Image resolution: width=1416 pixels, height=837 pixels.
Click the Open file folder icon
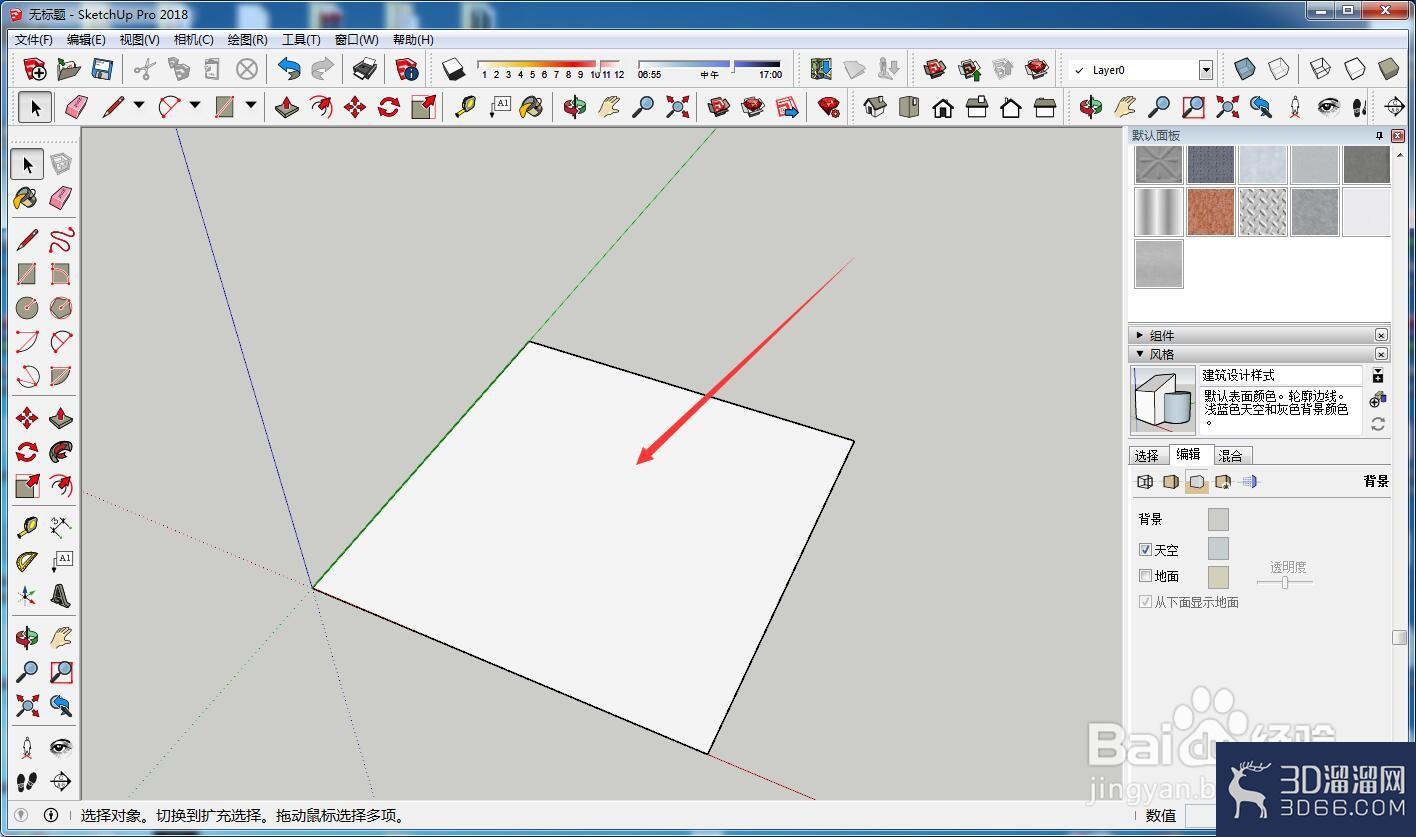68,69
